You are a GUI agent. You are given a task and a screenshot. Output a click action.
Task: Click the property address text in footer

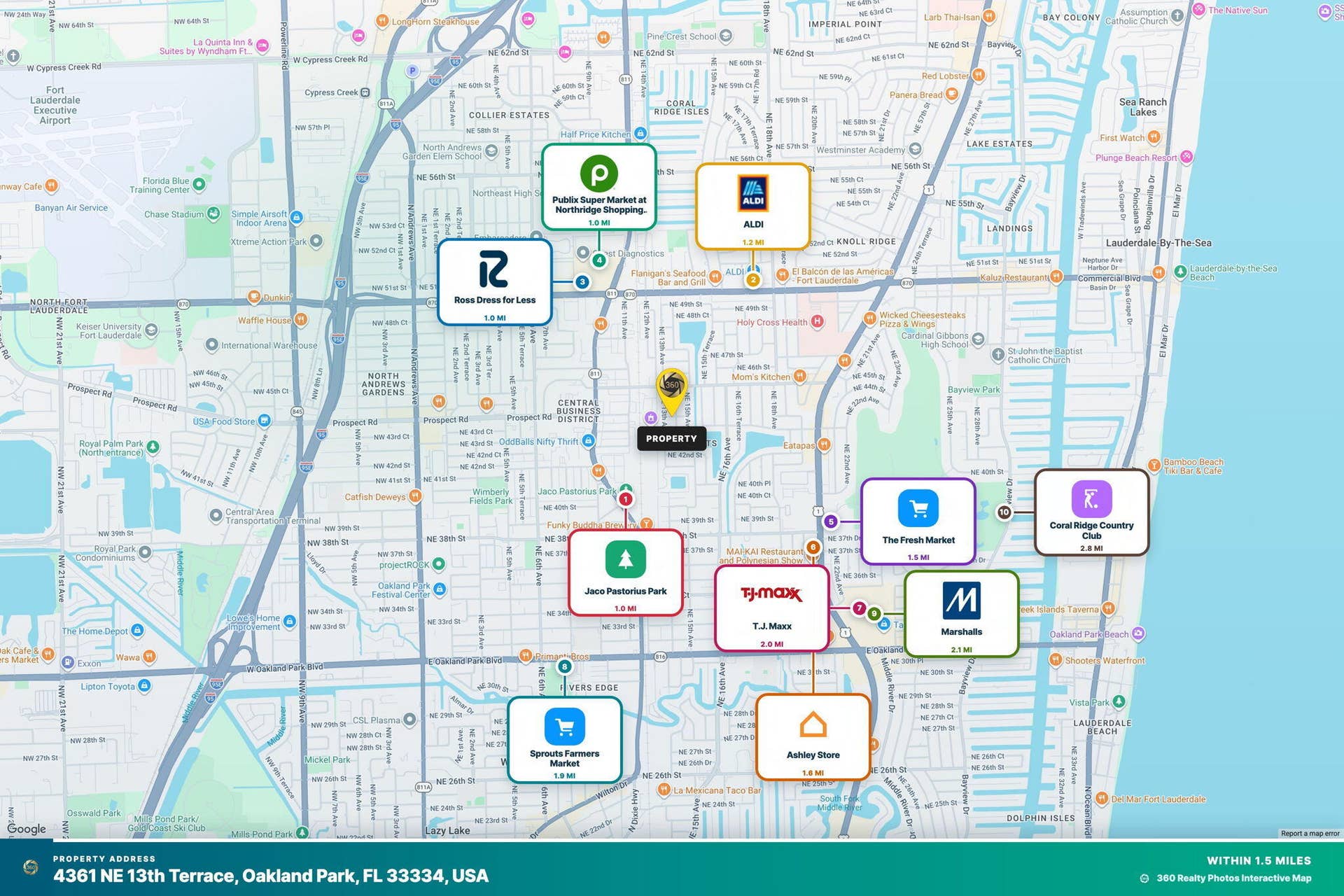point(271,876)
